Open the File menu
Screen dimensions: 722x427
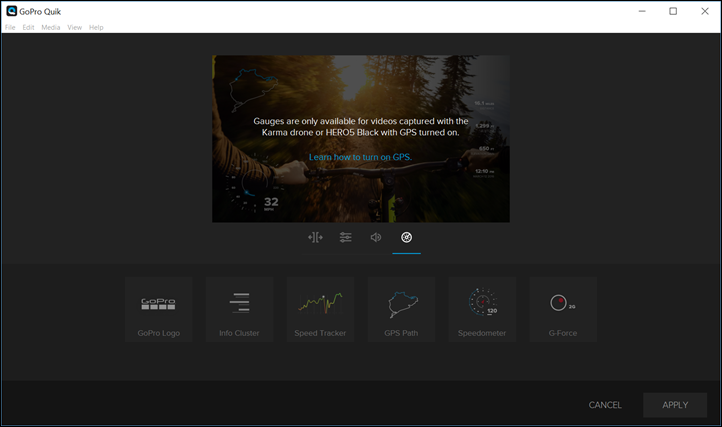(10, 28)
